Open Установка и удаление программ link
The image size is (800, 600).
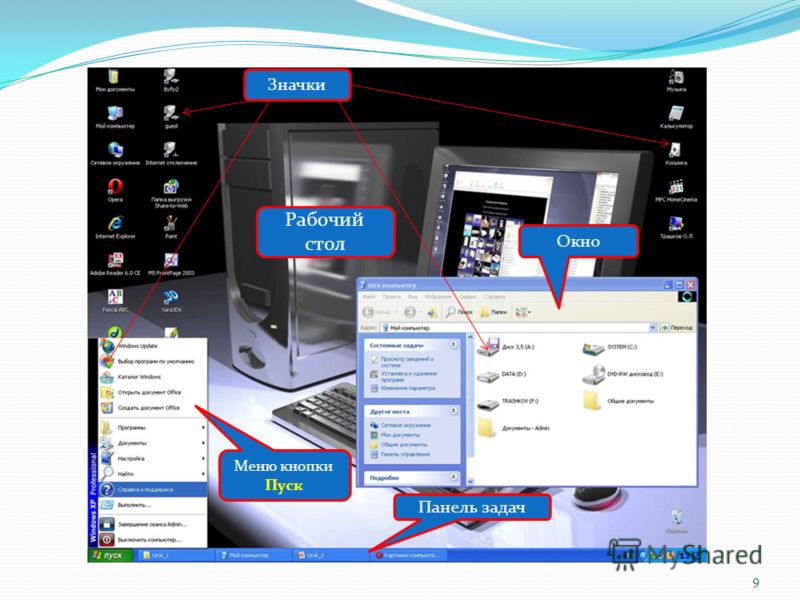(409, 377)
